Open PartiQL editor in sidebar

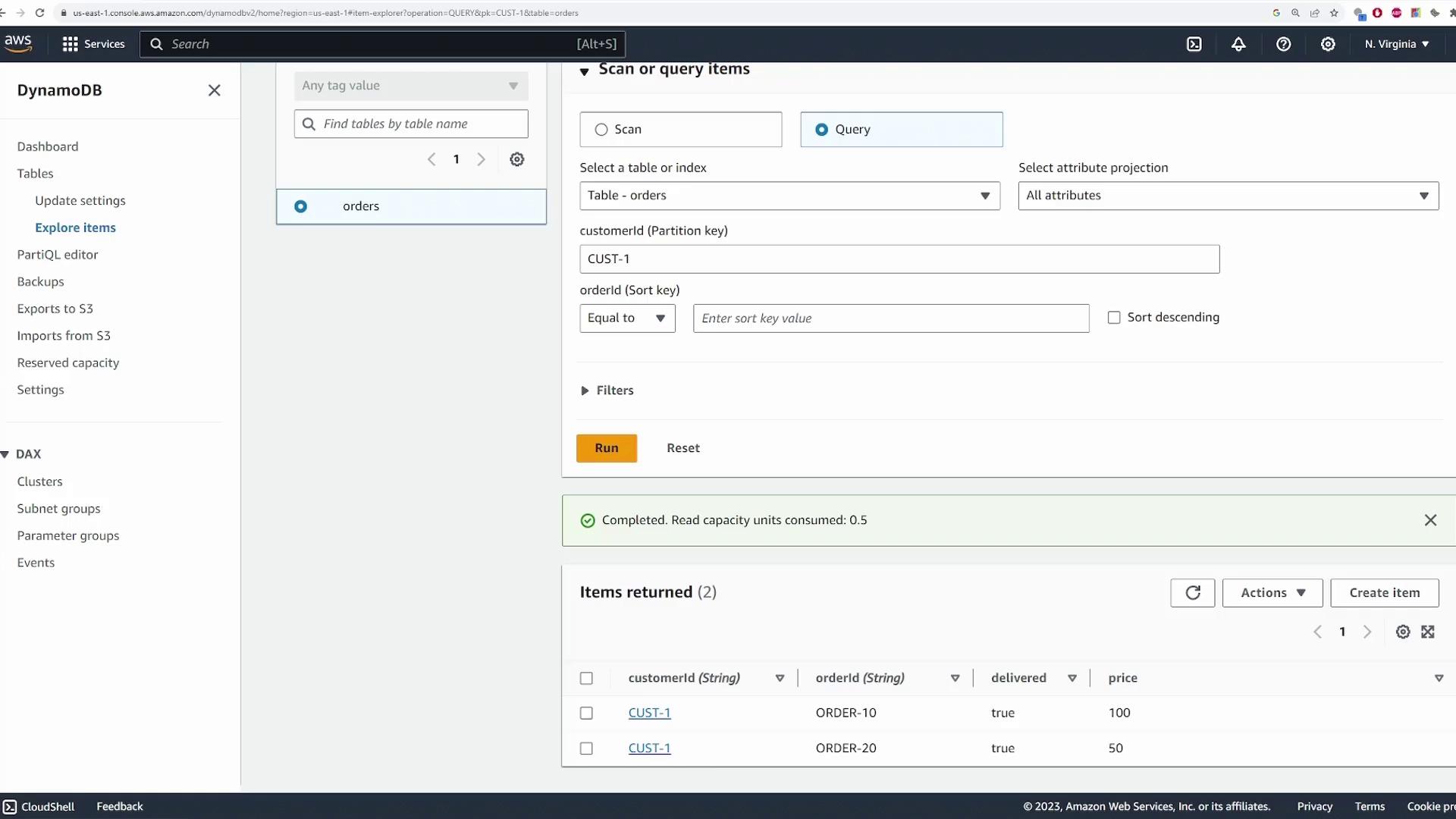click(58, 255)
